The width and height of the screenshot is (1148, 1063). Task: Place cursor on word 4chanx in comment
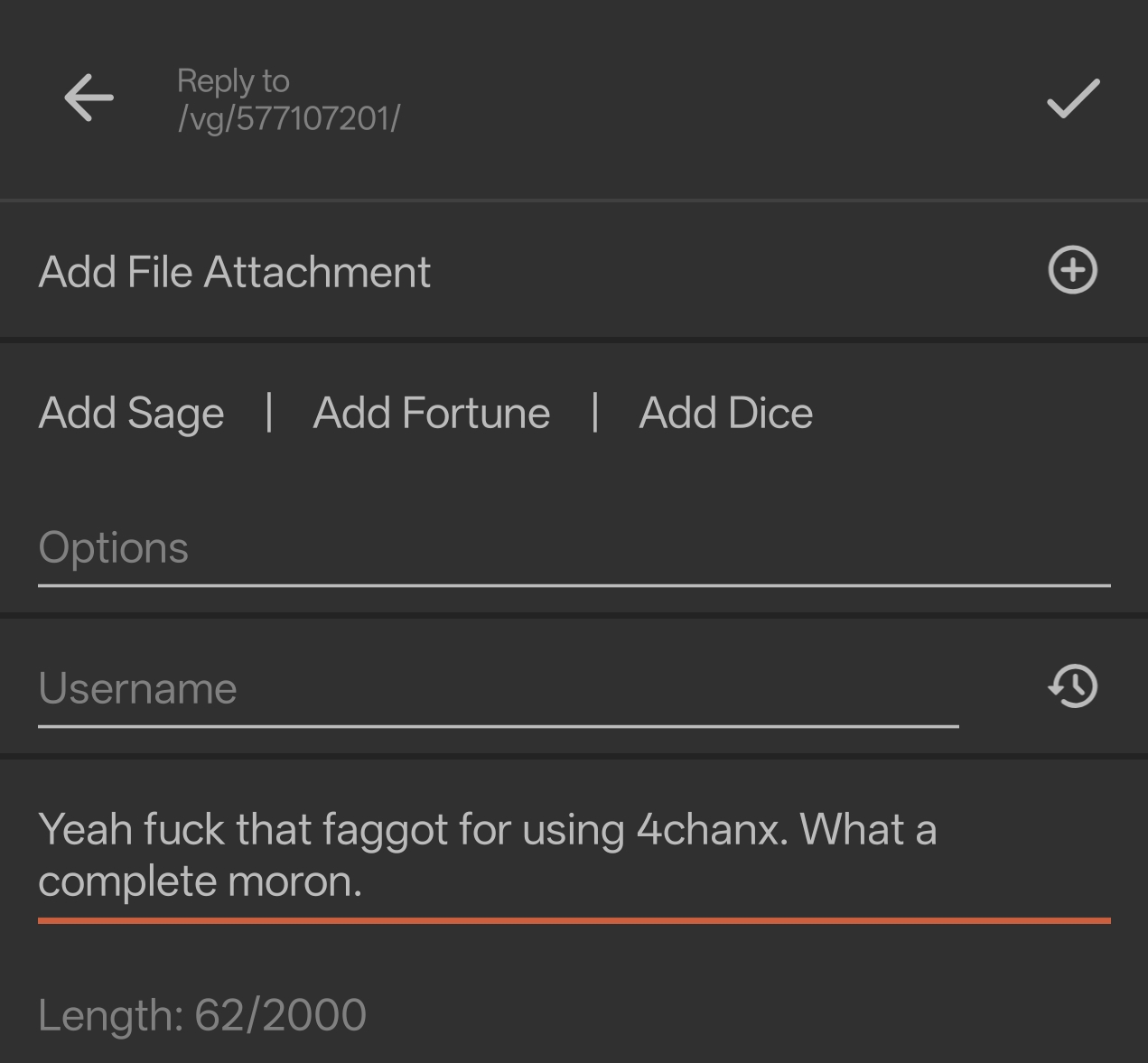(712, 829)
